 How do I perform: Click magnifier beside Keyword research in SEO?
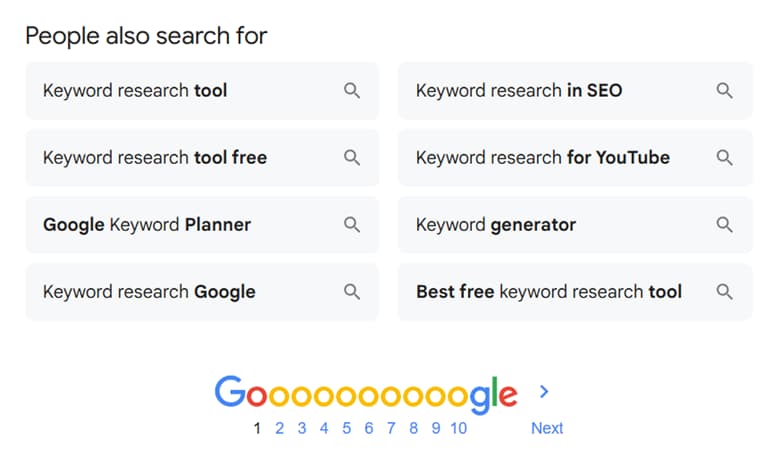point(725,90)
